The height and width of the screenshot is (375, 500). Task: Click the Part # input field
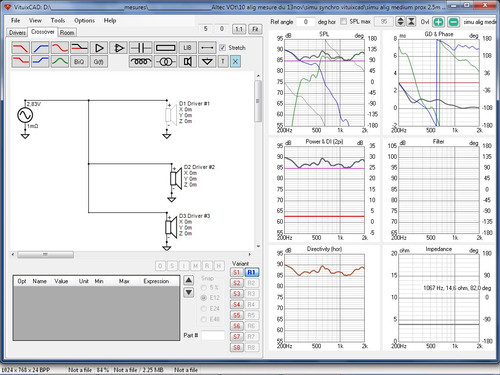click(x=213, y=335)
